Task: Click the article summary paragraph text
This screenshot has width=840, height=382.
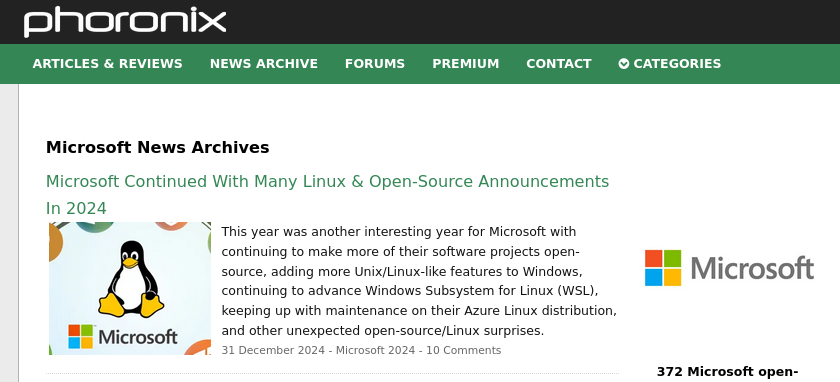Action: click(x=419, y=281)
